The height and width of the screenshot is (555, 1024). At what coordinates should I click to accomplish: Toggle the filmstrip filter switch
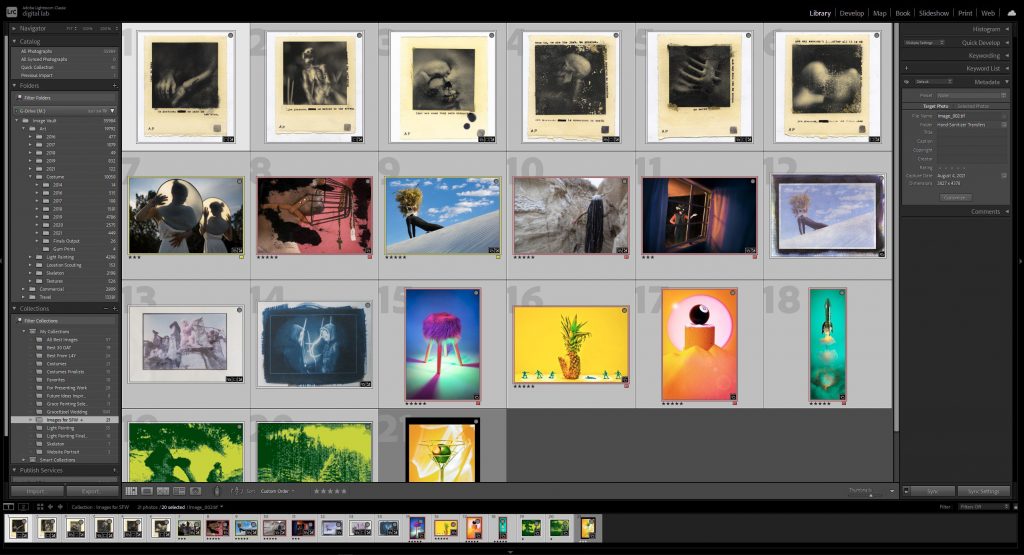pos(1015,507)
